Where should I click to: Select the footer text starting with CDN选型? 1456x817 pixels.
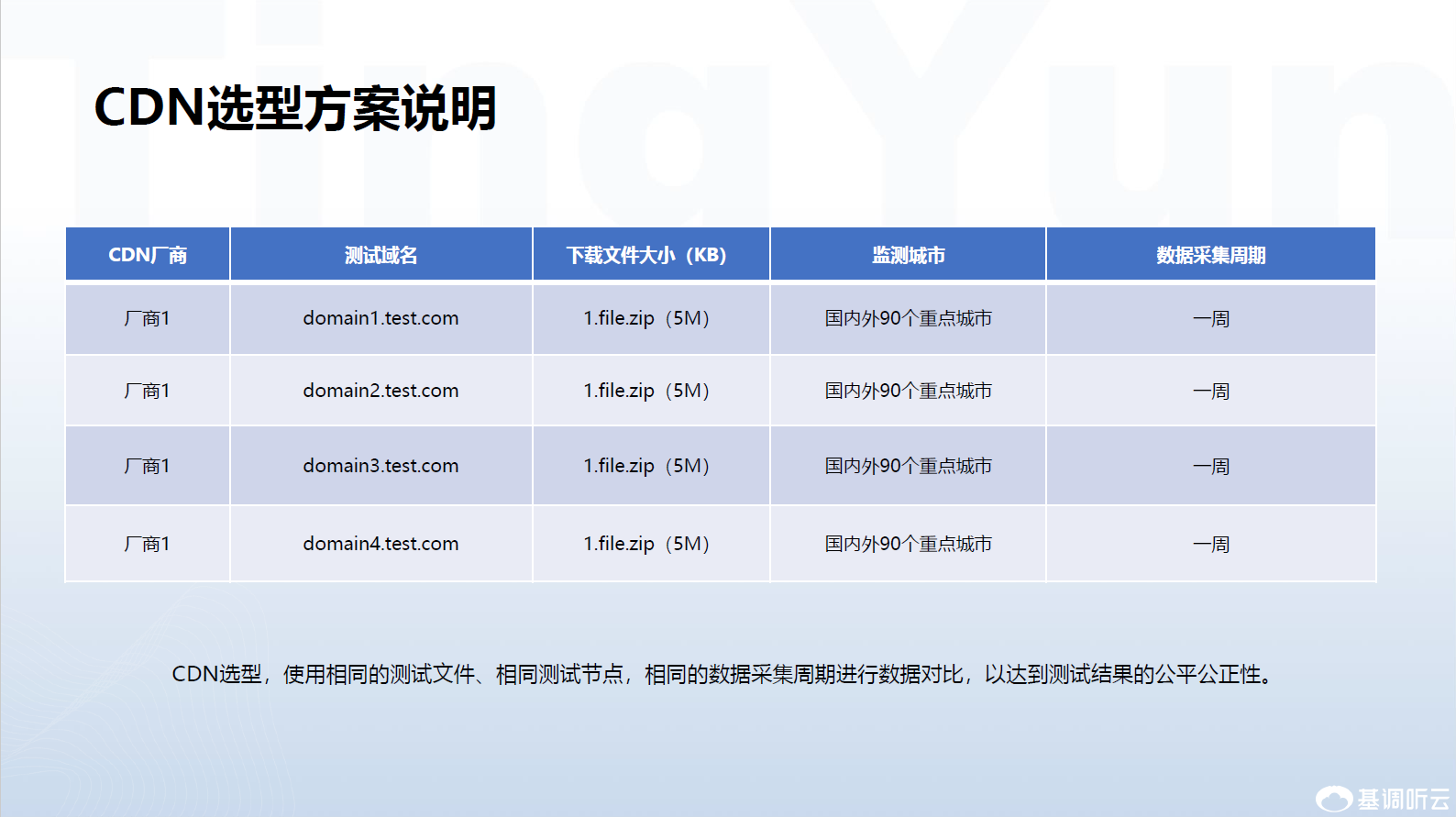[724, 675]
